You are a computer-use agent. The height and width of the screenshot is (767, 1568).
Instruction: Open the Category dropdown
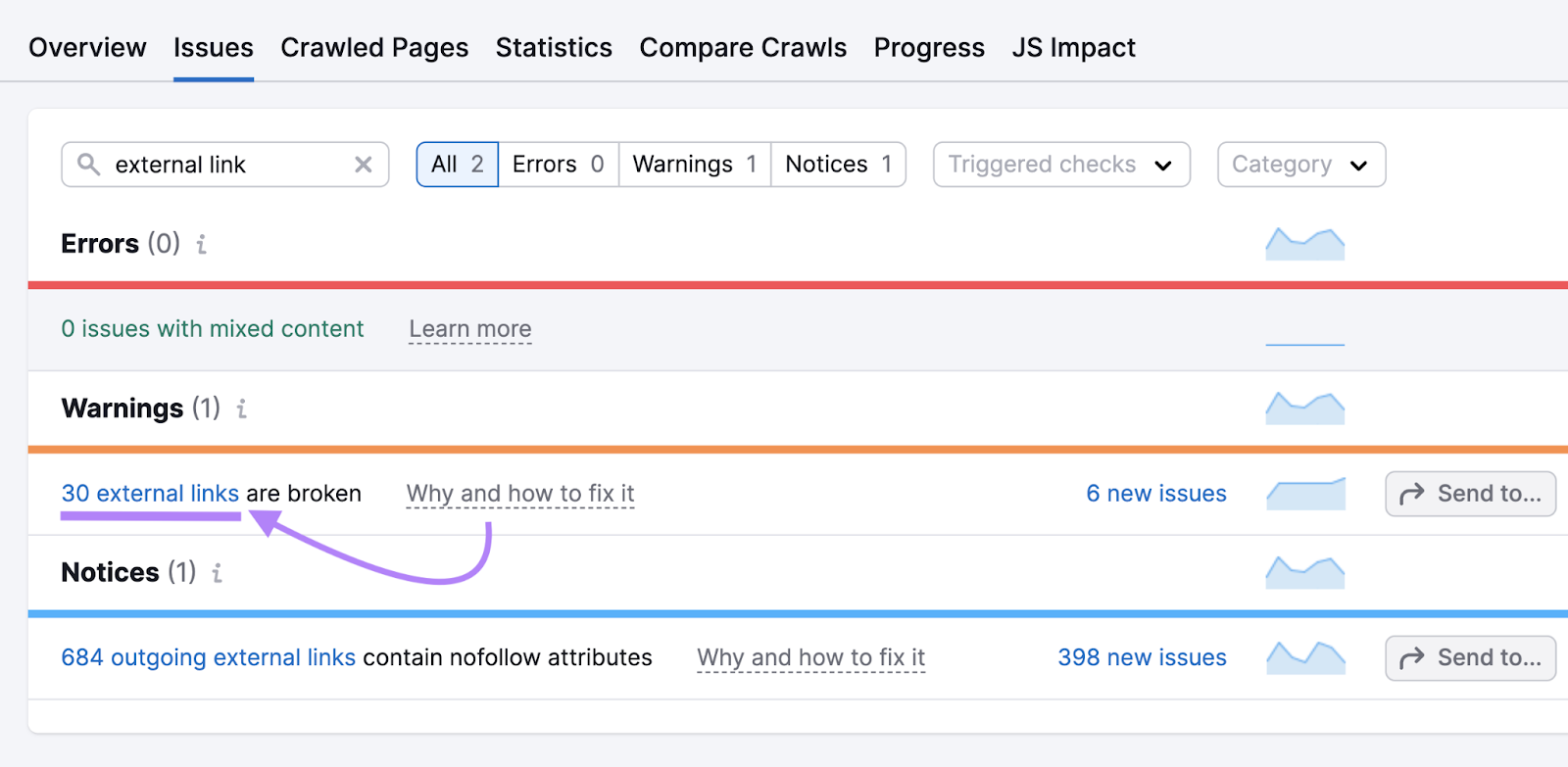click(x=1300, y=165)
